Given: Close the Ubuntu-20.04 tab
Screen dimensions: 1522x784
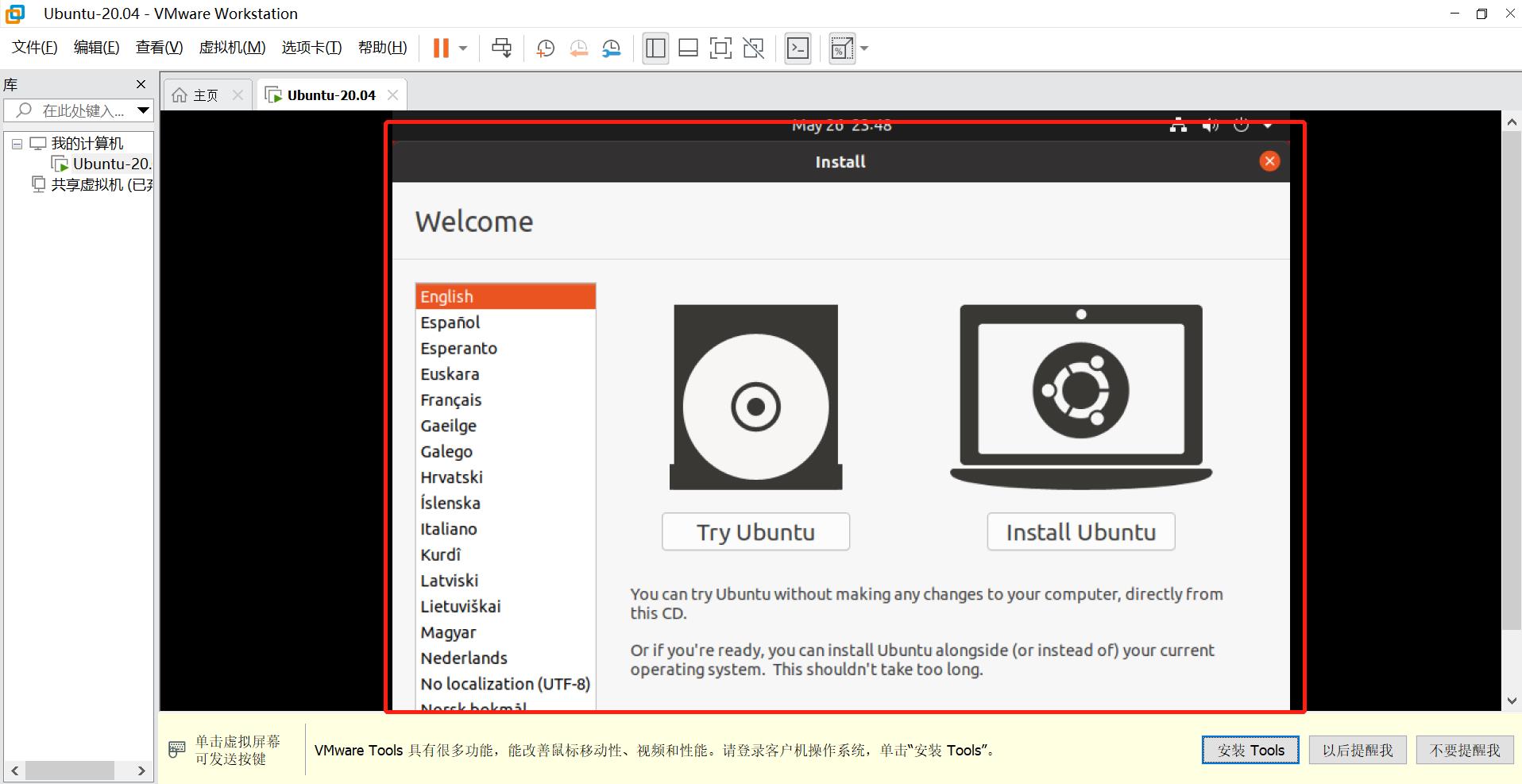Looking at the screenshot, I should click(392, 95).
